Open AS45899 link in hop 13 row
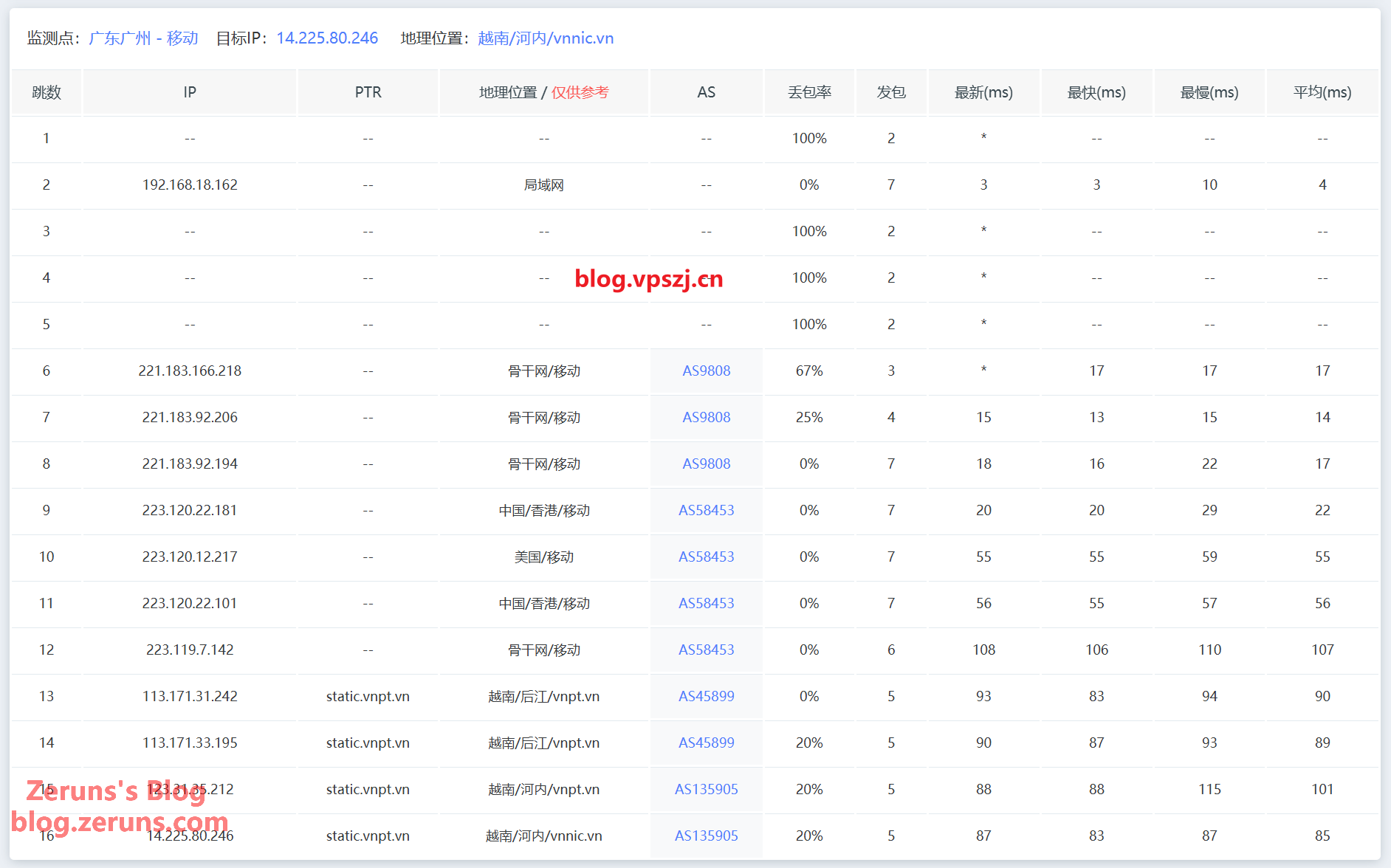The height and width of the screenshot is (868, 1391). (706, 697)
